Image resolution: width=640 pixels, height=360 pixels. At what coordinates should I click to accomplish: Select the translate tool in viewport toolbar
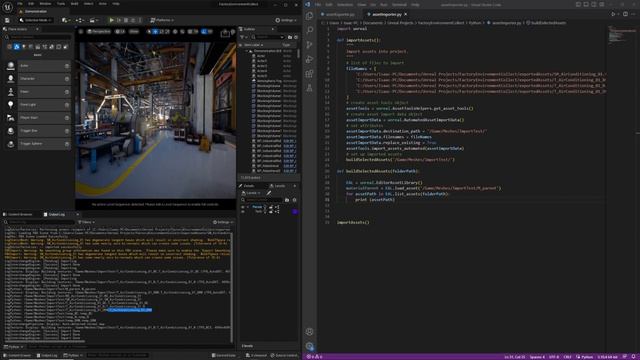click(155, 31)
